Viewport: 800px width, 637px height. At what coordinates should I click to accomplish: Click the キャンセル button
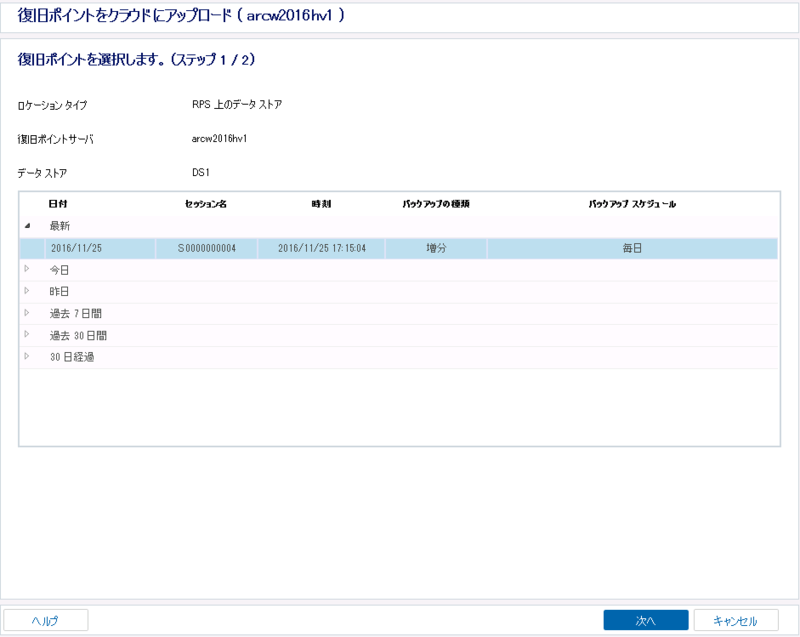(x=736, y=620)
